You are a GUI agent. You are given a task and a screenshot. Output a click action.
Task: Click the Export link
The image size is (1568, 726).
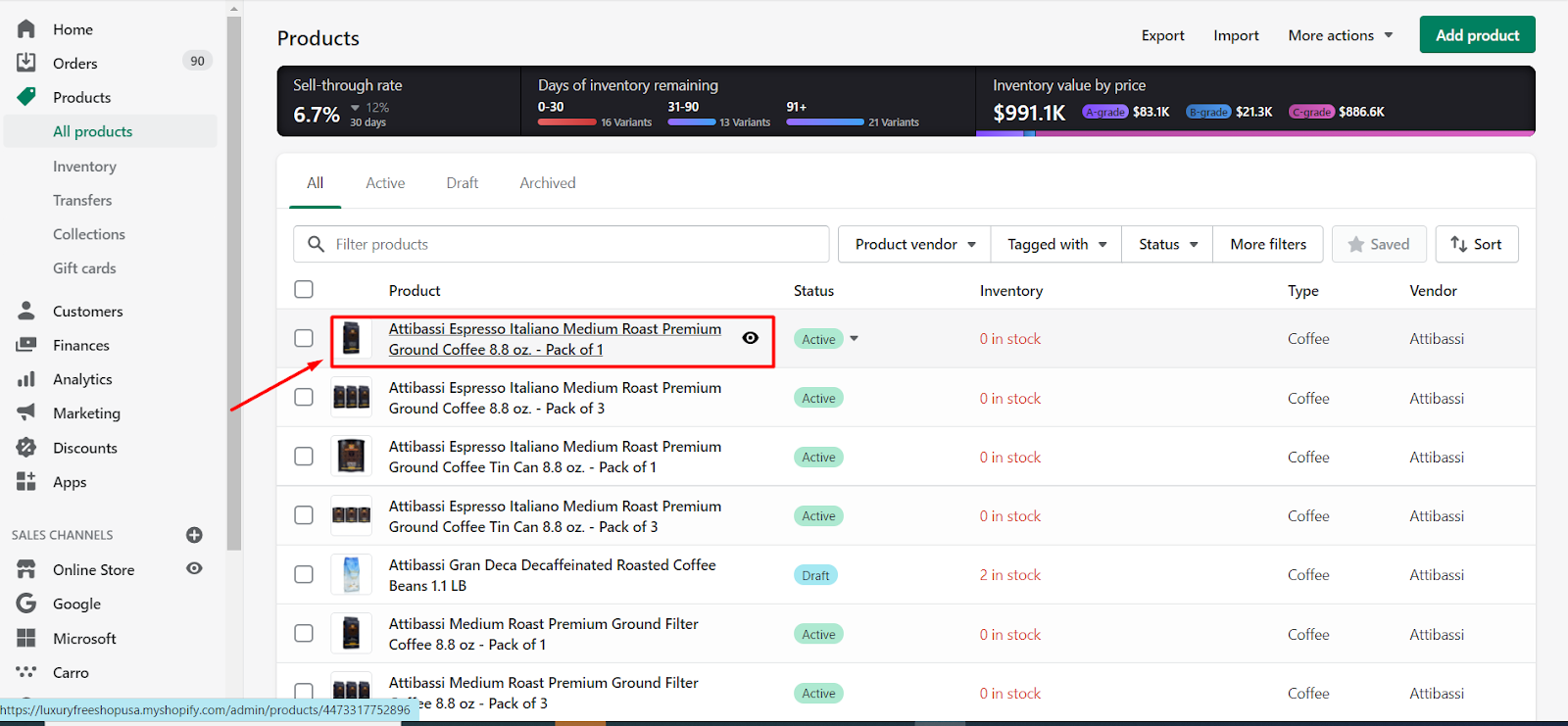(1162, 35)
